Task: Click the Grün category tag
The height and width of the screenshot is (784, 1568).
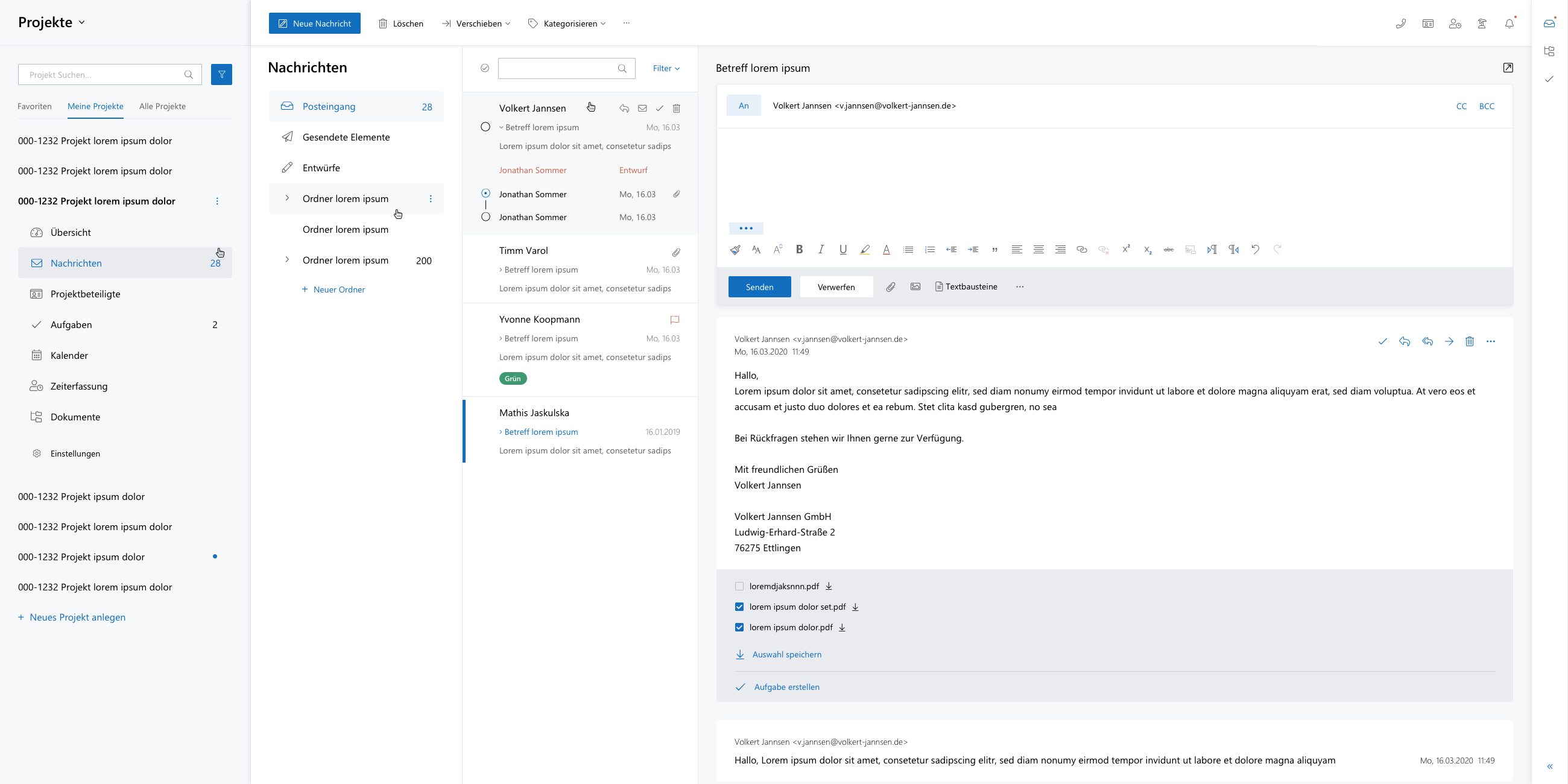Action: [513, 379]
